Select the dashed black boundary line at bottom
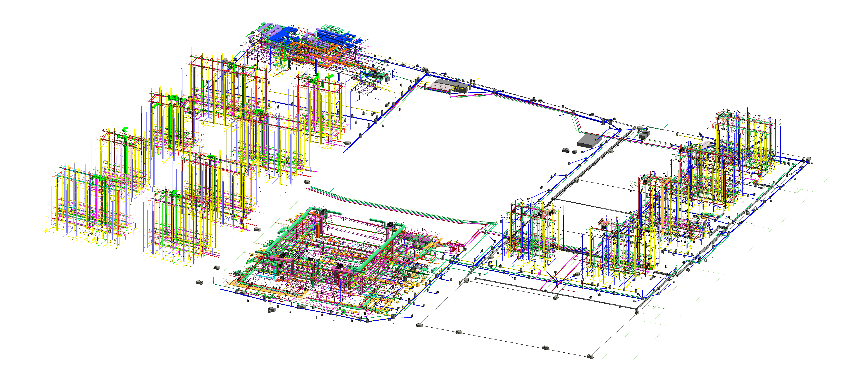Viewport: 844px width, 389px height. (x=504, y=340)
